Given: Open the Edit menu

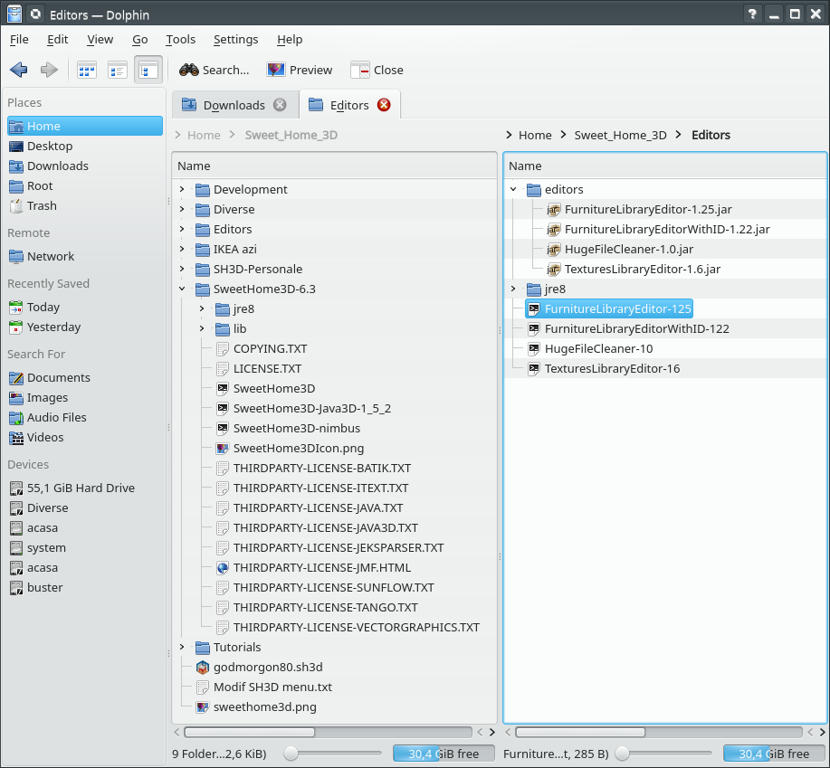Looking at the screenshot, I should point(57,39).
